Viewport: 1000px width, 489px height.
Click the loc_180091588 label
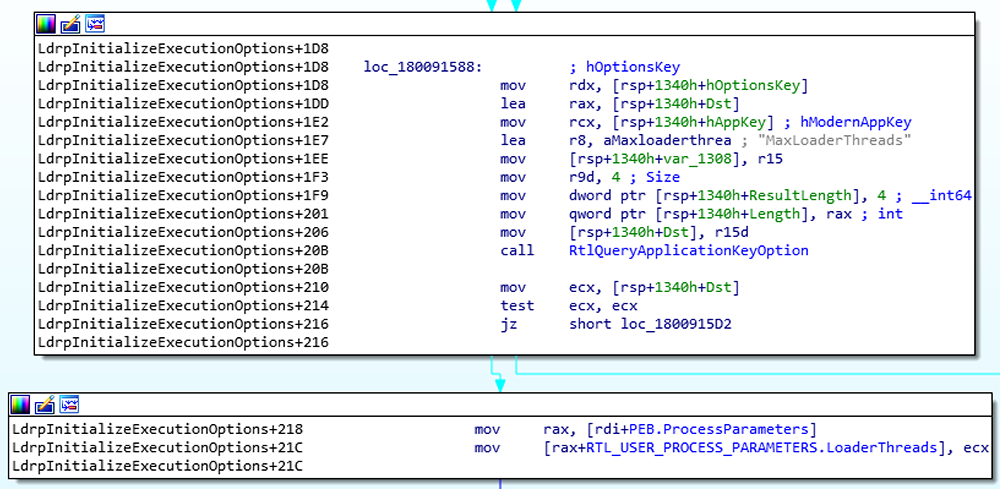423,67
